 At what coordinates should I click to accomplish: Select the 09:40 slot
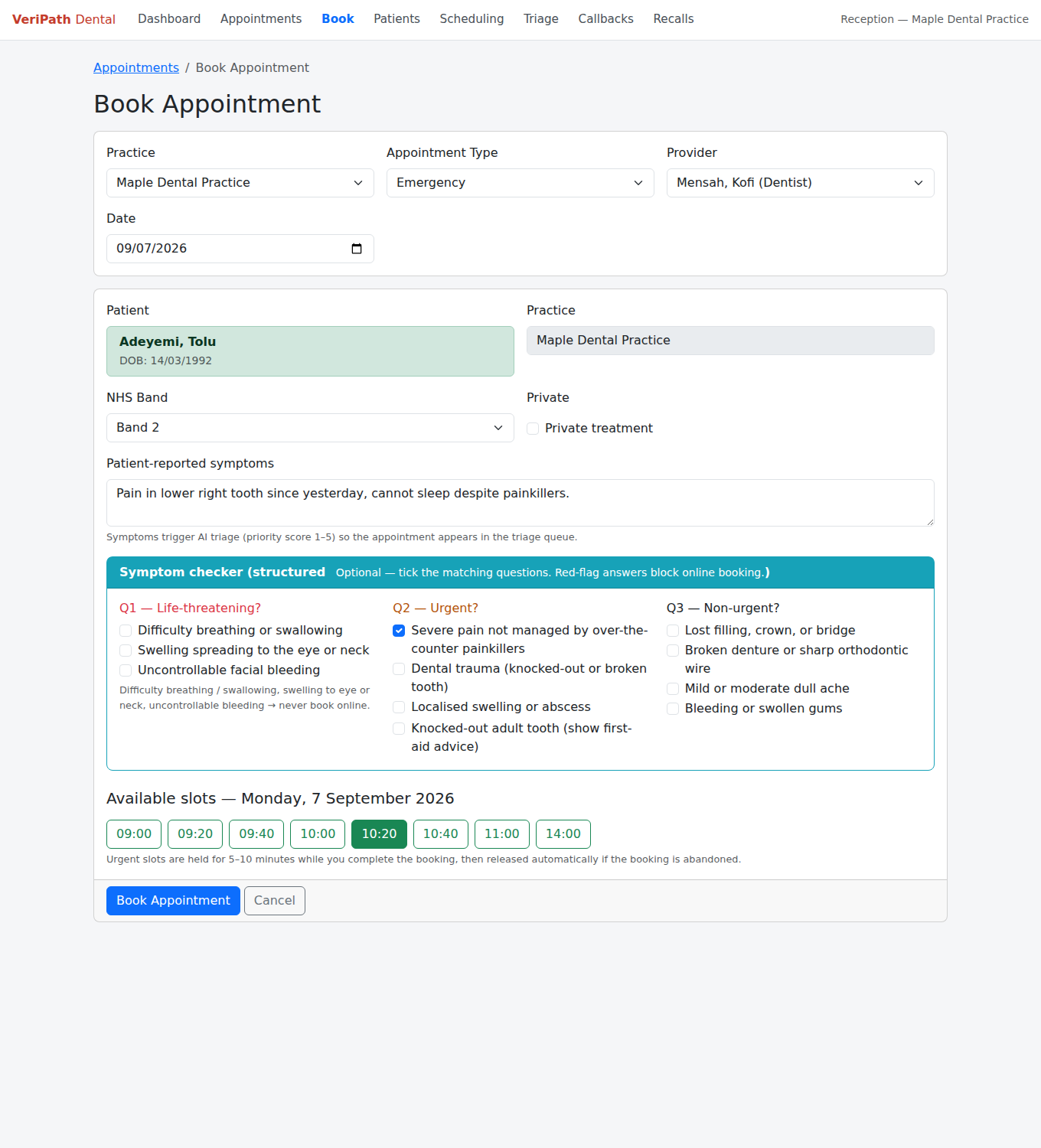pos(256,834)
